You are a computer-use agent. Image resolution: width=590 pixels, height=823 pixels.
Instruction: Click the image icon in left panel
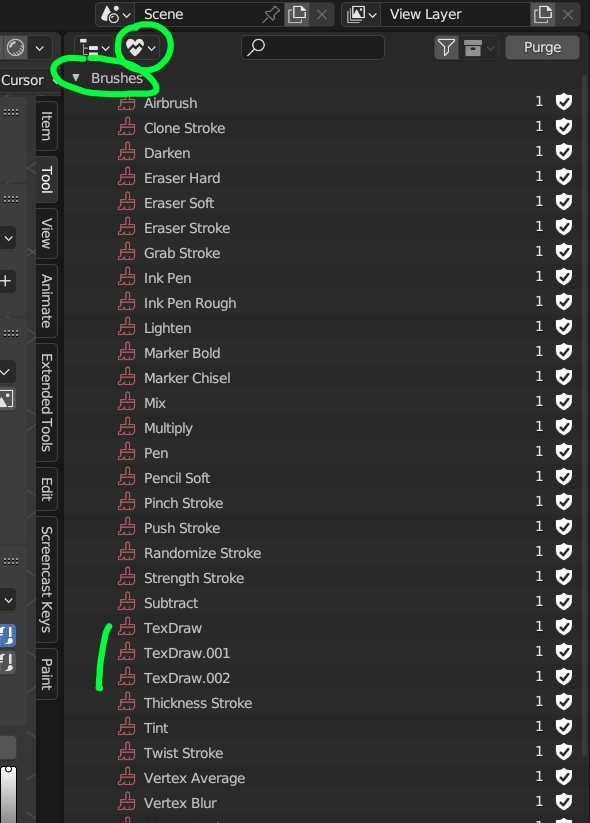6,399
